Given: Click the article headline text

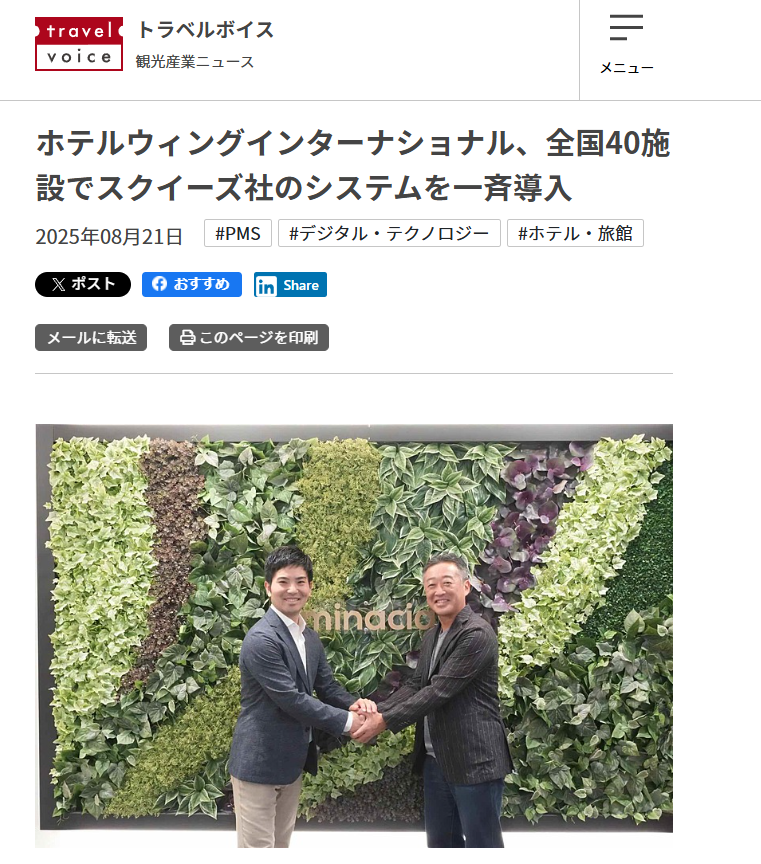Looking at the screenshot, I should [x=353, y=165].
